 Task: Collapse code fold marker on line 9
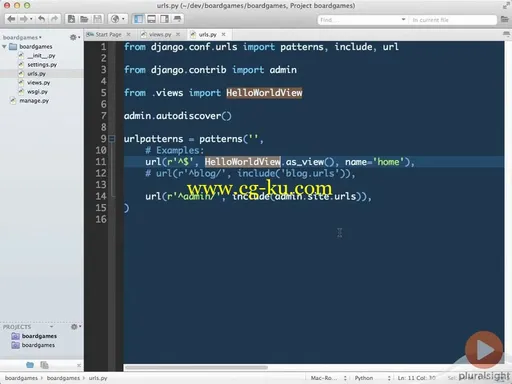(112, 139)
